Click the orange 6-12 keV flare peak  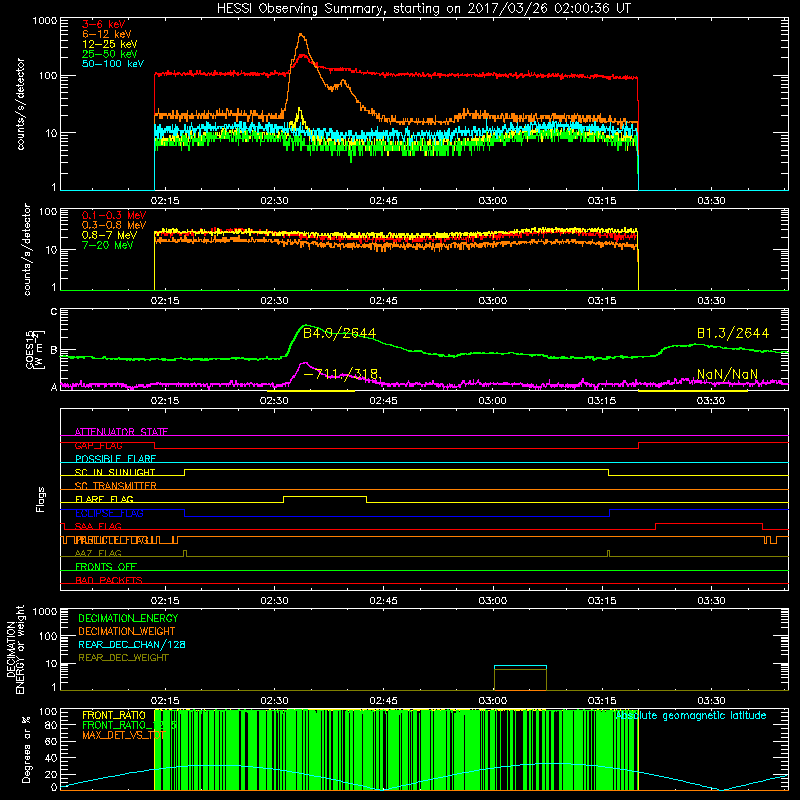[x=301, y=35]
